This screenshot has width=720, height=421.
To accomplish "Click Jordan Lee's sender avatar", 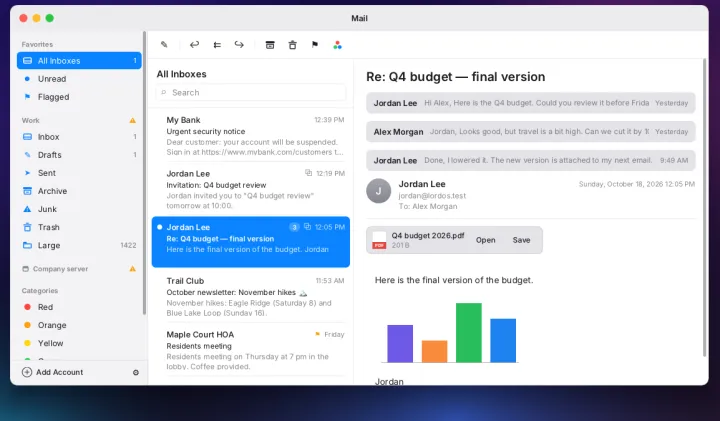I will click(378, 191).
